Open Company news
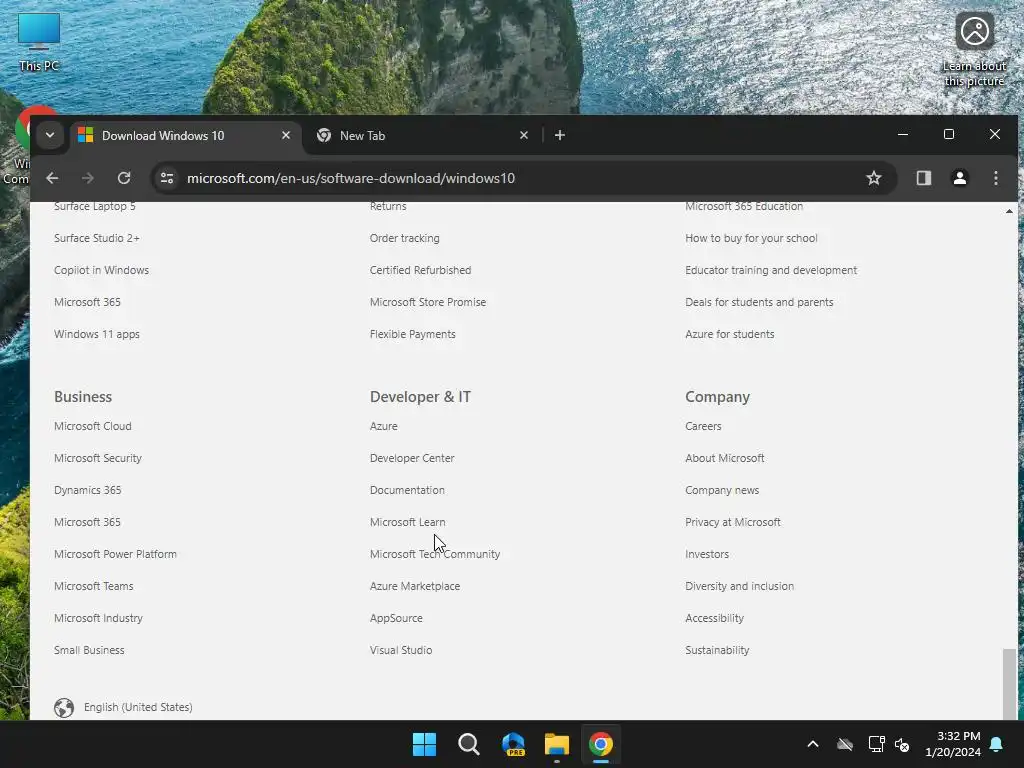Image resolution: width=1024 pixels, height=768 pixels. (722, 490)
